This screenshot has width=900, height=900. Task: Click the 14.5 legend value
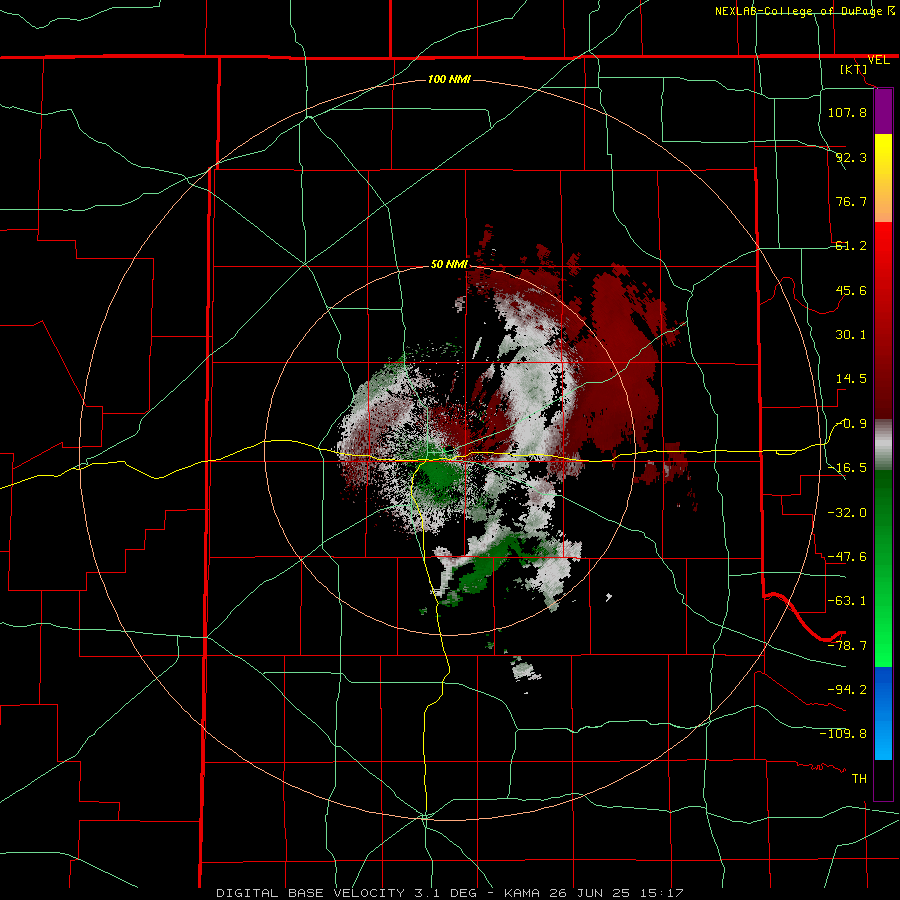(851, 379)
